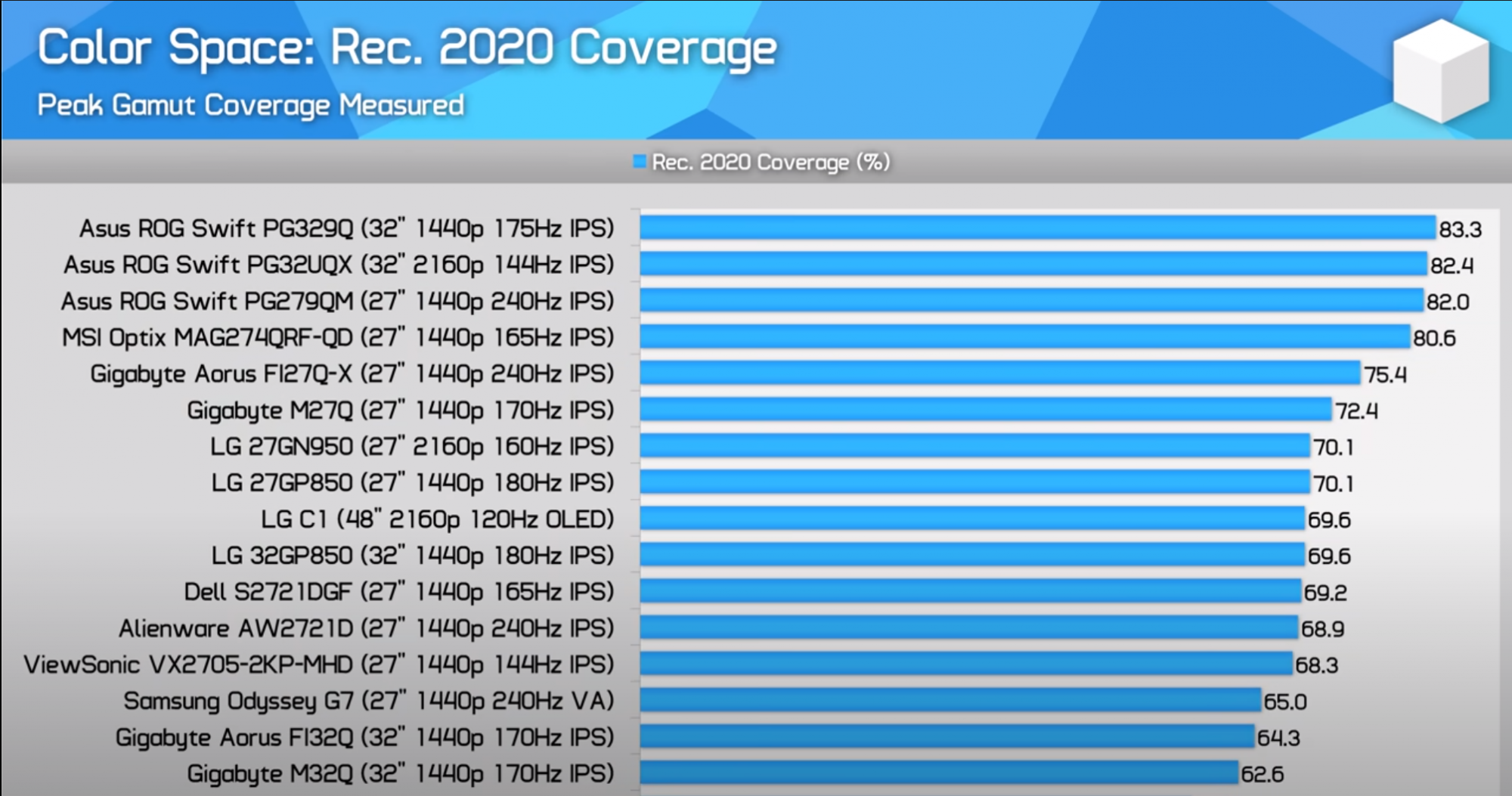Click the blue bar for Dell S2721DGF

971,591
